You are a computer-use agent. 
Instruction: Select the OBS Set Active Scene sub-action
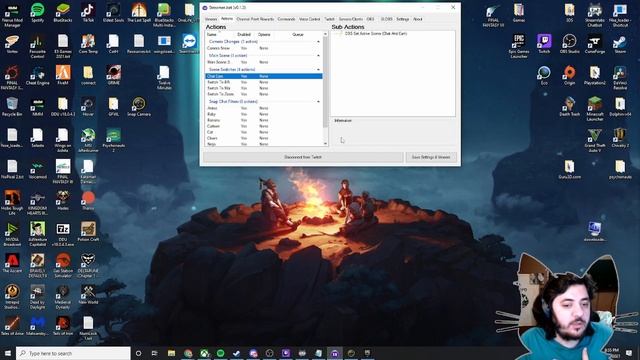tap(376, 34)
